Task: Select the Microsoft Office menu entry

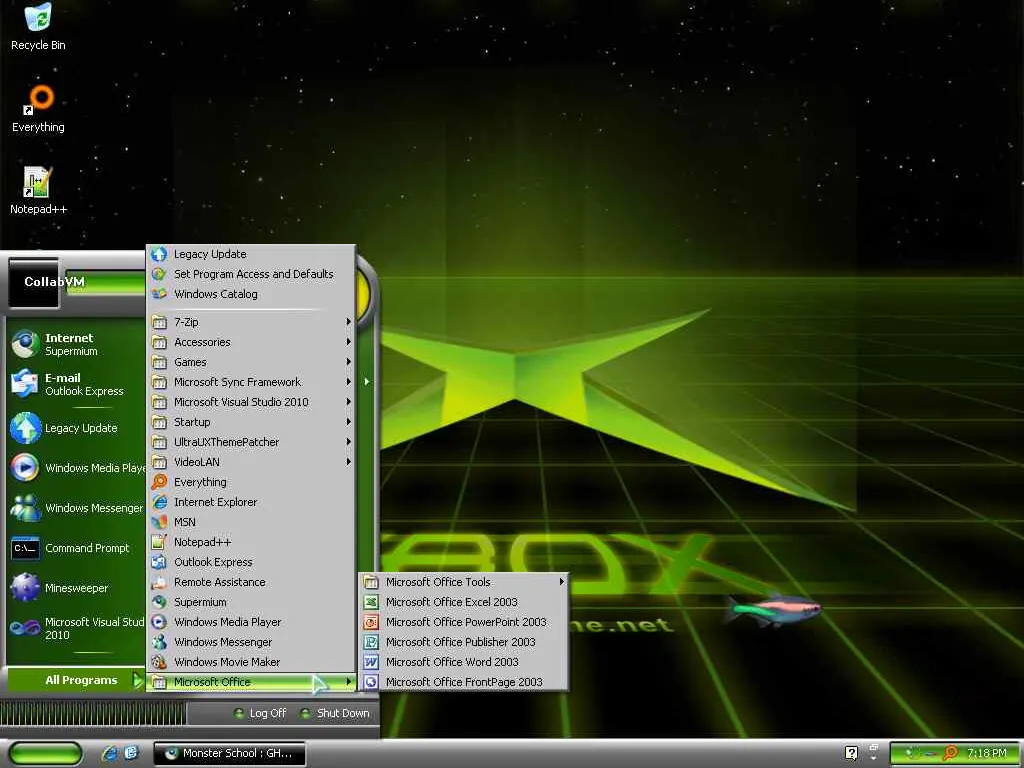Action: pos(251,682)
